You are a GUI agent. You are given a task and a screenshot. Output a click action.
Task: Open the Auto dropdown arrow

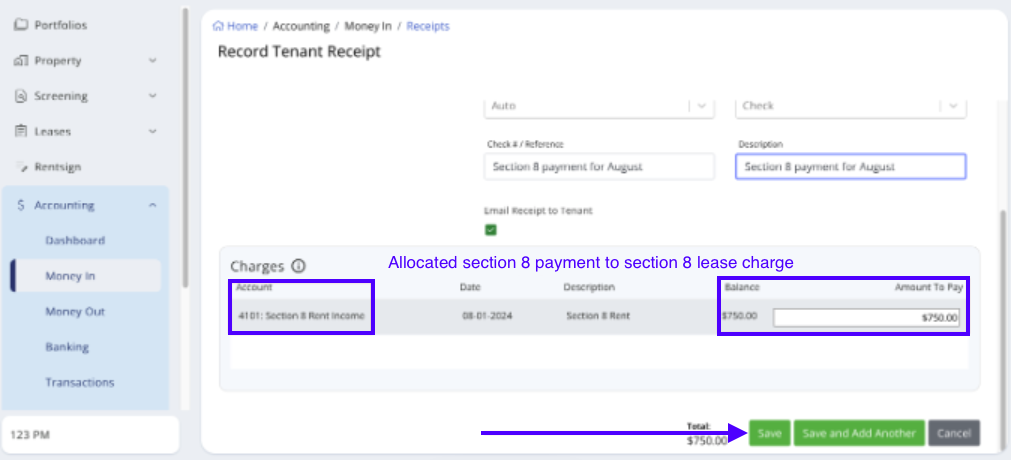coord(701,106)
